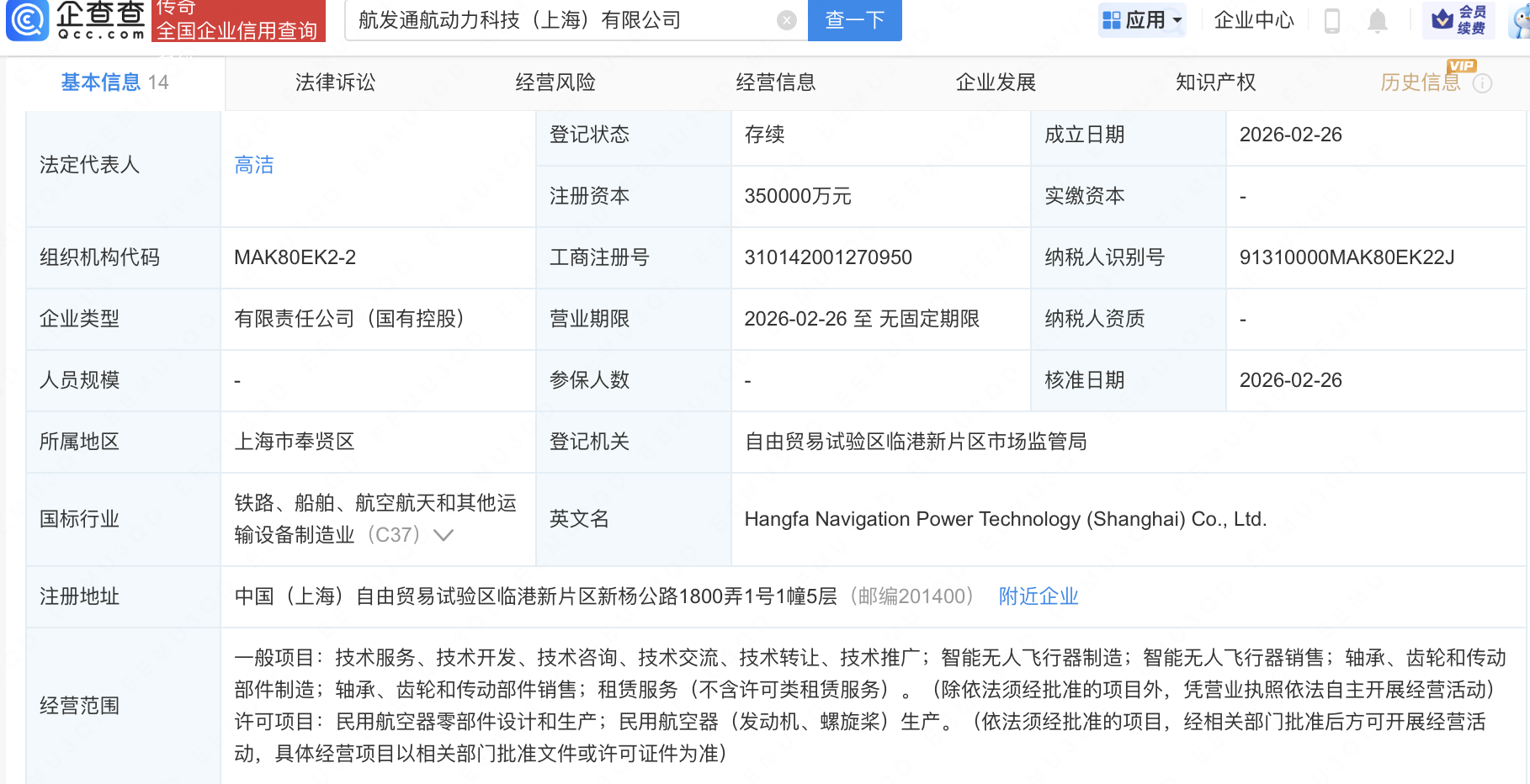The width and height of the screenshot is (1530, 784).
Task: Click the info icon beside 历史信息
Action: pyautogui.click(x=1483, y=83)
